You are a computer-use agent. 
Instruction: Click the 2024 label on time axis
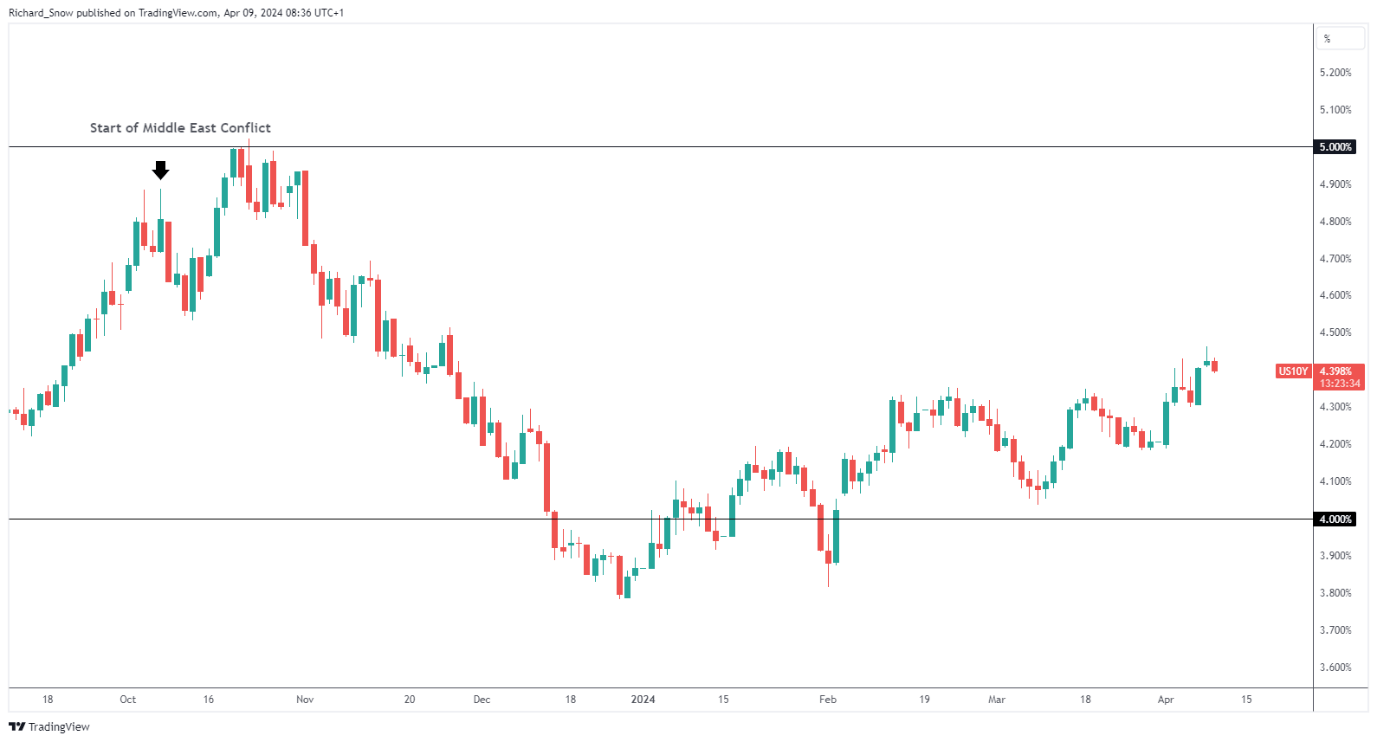tap(643, 699)
